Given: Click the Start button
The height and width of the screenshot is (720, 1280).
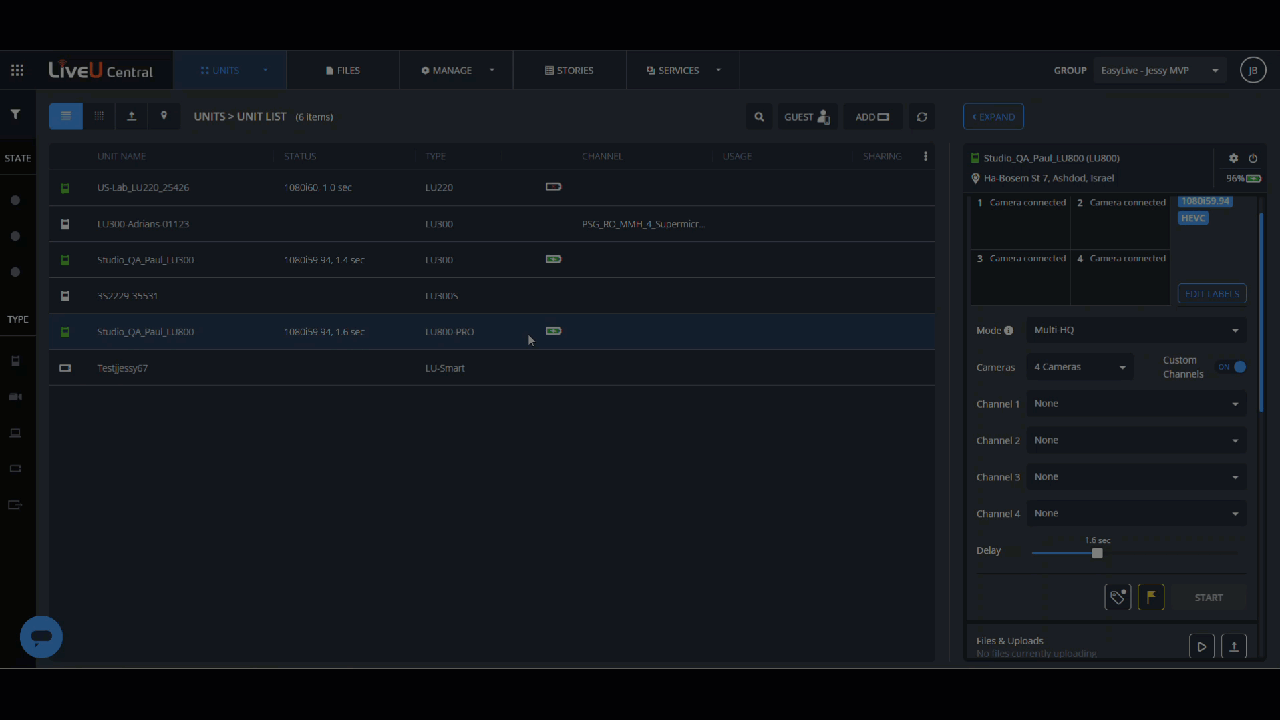Looking at the screenshot, I should tap(1209, 597).
